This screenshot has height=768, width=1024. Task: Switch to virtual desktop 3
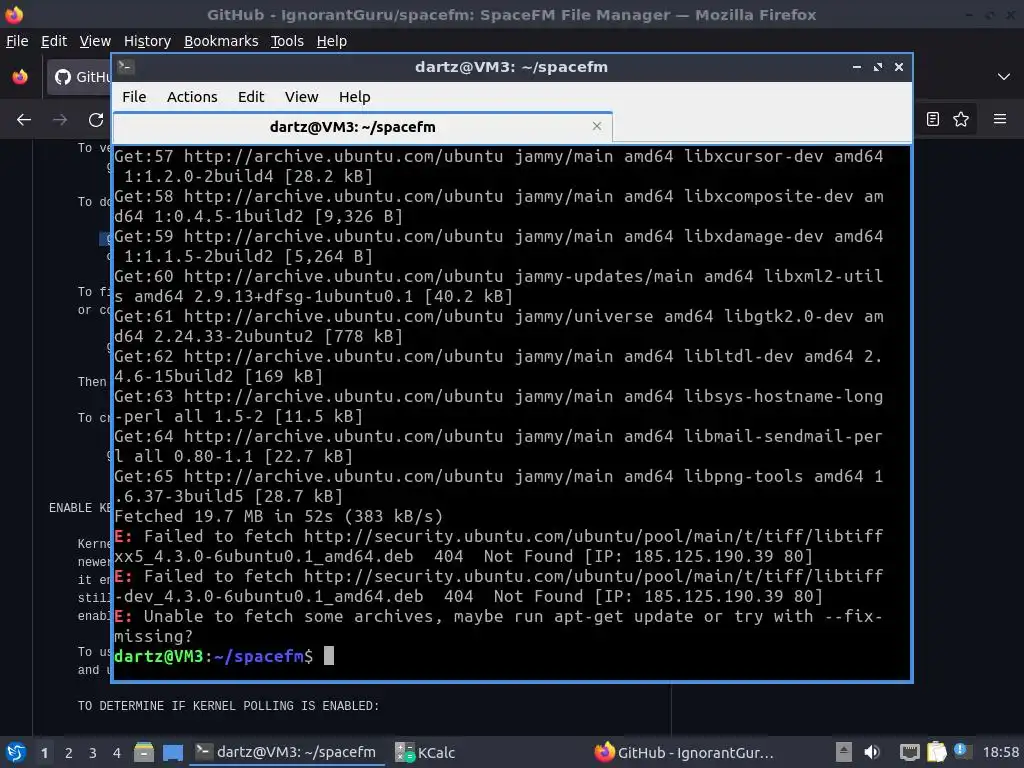[93, 753]
